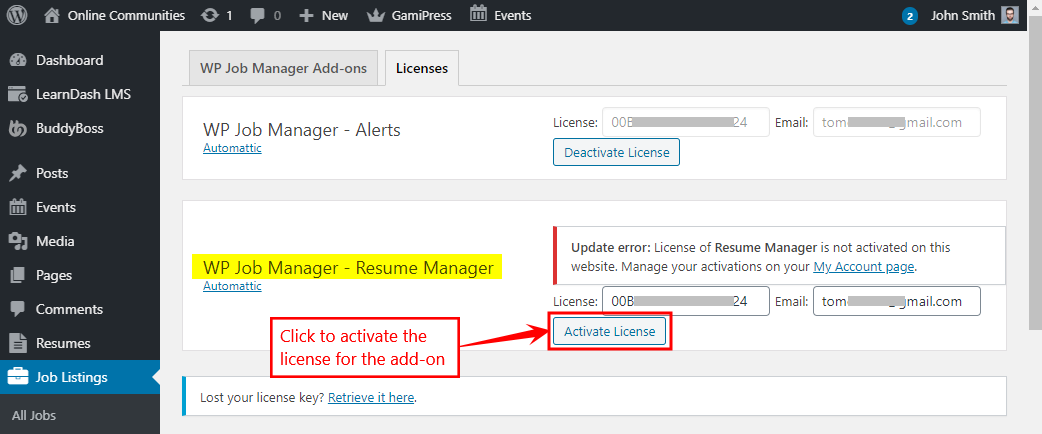Click the Pages sidebar icon
1042x434 pixels.
pyautogui.click(x=17, y=275)
